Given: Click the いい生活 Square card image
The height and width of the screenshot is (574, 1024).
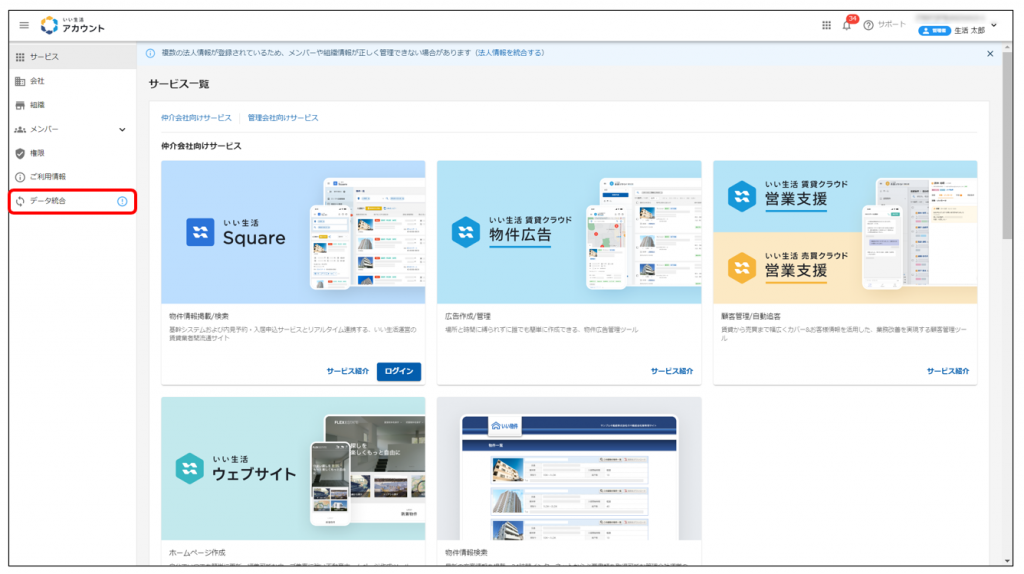Looking at the screenshot, I should click(x=293, y=232).
